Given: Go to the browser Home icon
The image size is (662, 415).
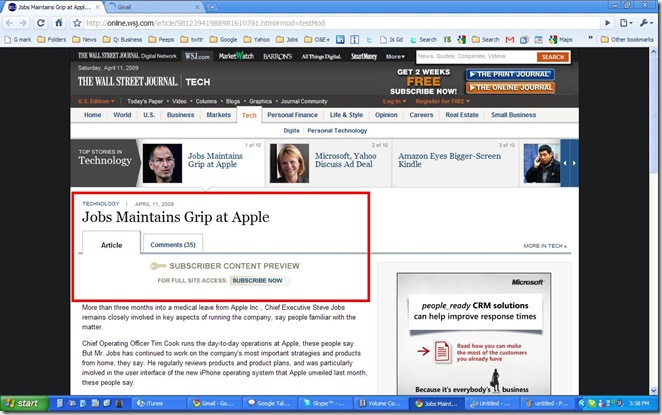Looking at the screenshot, I should coord(59,23).
